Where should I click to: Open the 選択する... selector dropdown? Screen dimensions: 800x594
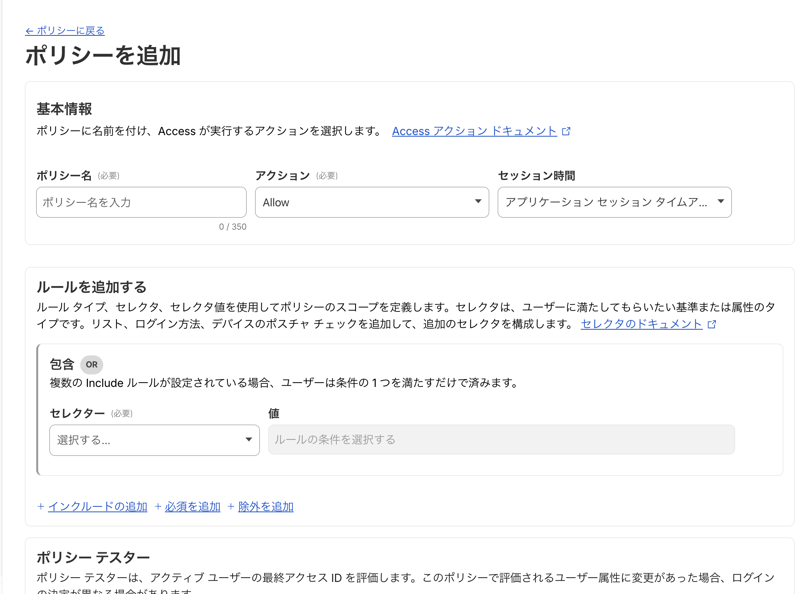154,440
